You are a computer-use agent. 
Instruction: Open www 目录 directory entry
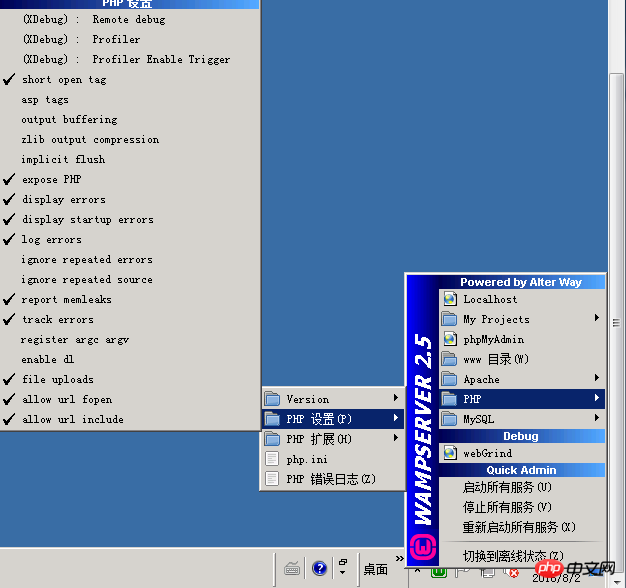522,359
